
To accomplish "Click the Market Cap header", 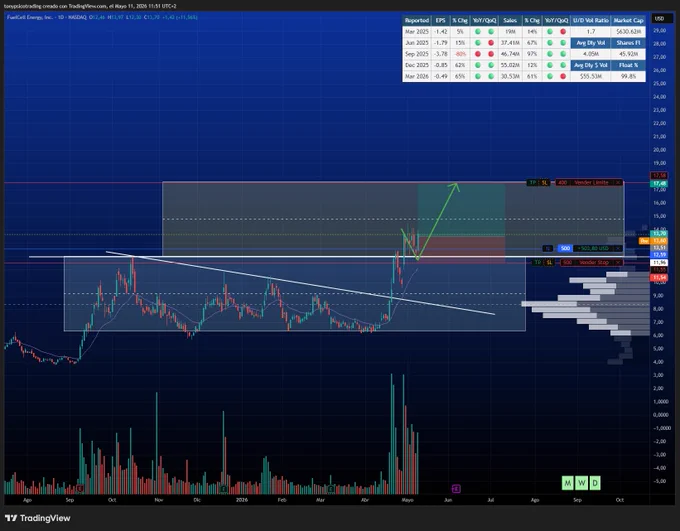I will tap(628, 20).
